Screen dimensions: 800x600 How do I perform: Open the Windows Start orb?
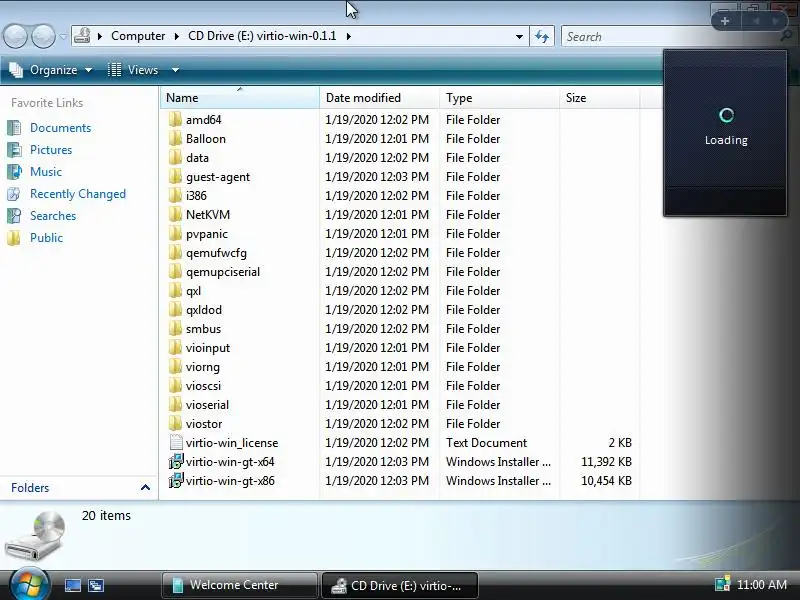(29, 585)
